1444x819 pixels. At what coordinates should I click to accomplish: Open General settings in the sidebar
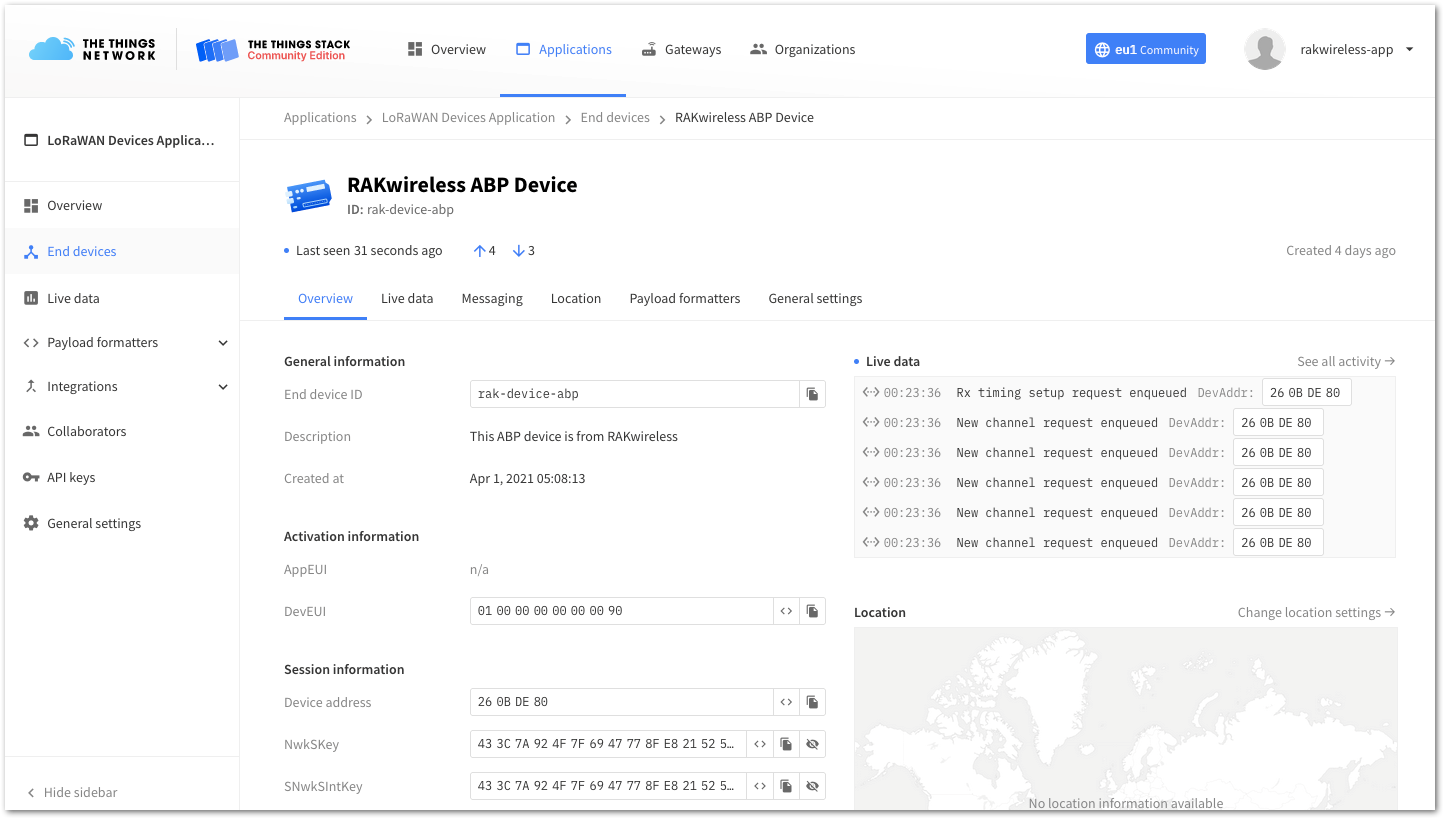coord(121,523)
